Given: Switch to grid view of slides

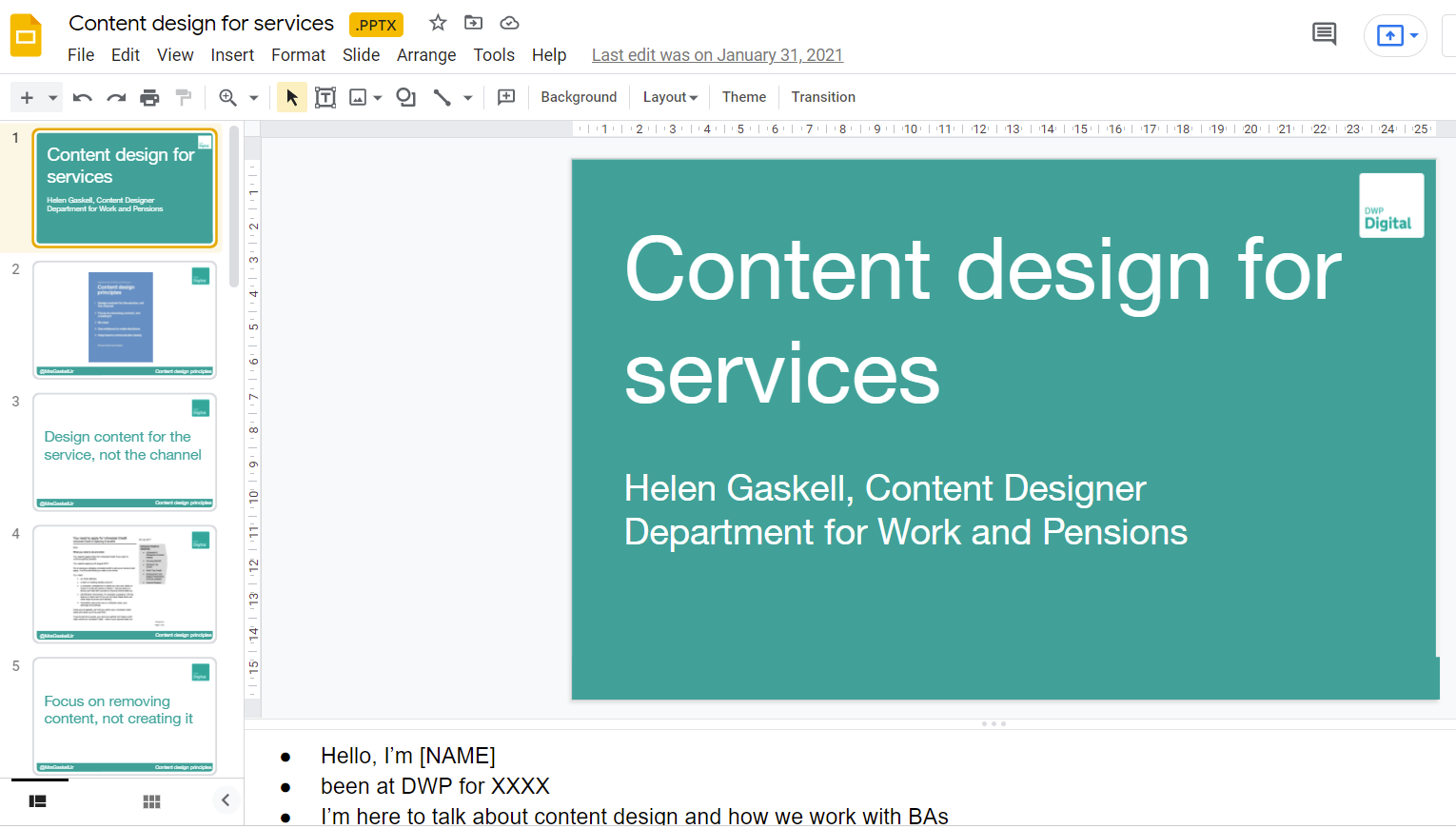Looking at the screenshot, I should [151, 800].
